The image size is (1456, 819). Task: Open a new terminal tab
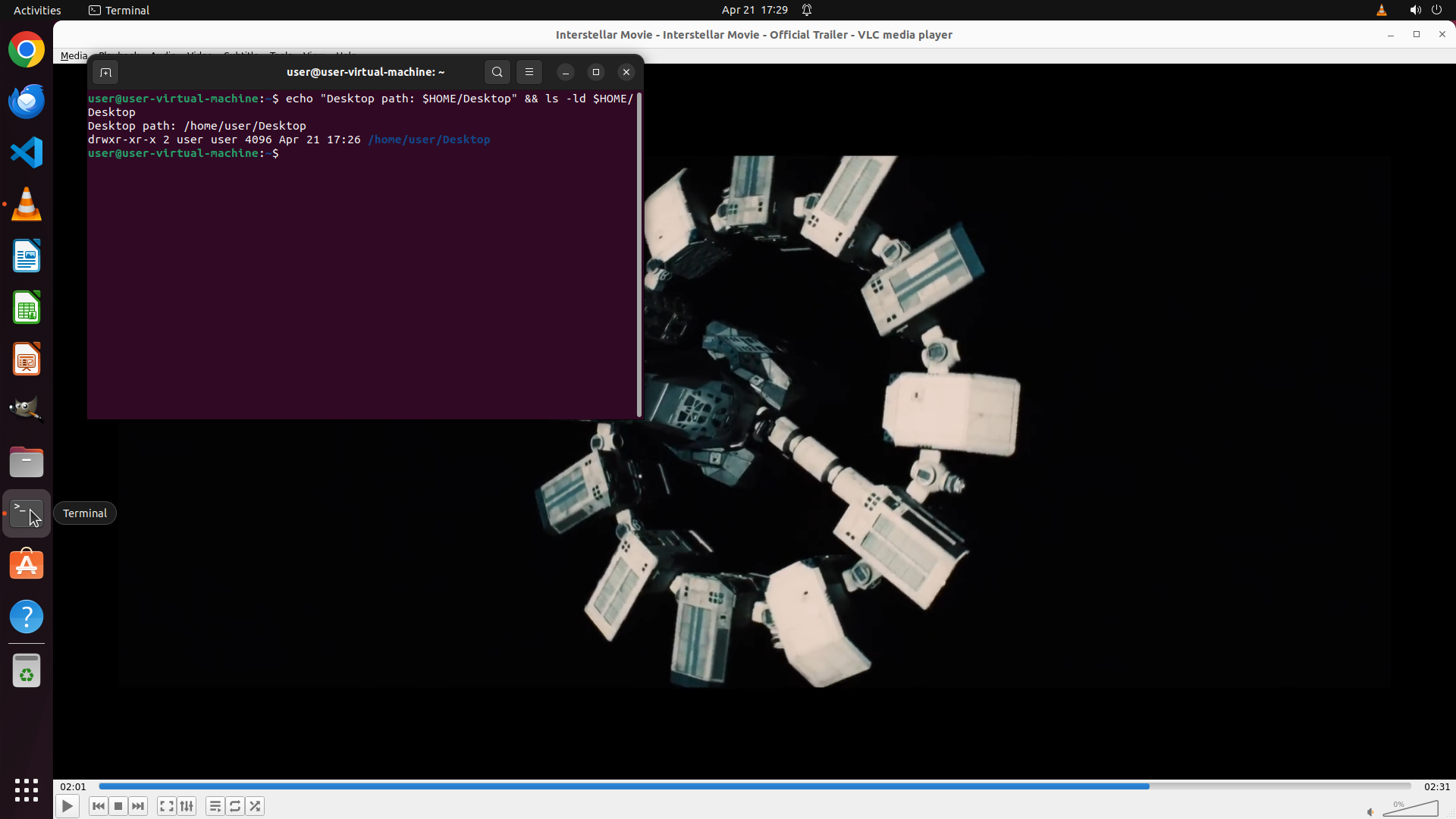click(x=105, y=72)
